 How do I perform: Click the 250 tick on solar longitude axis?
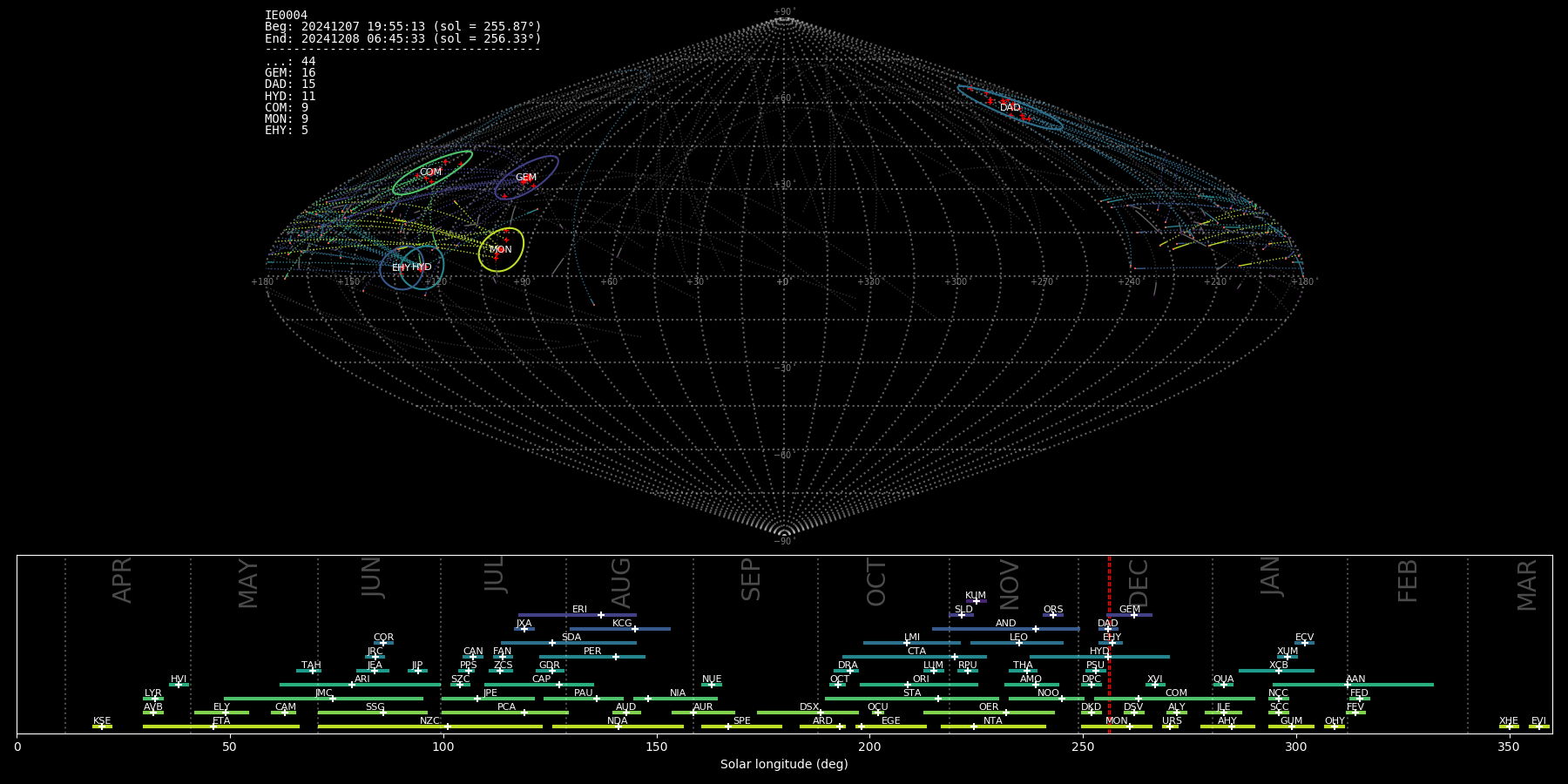(1083, 747)
